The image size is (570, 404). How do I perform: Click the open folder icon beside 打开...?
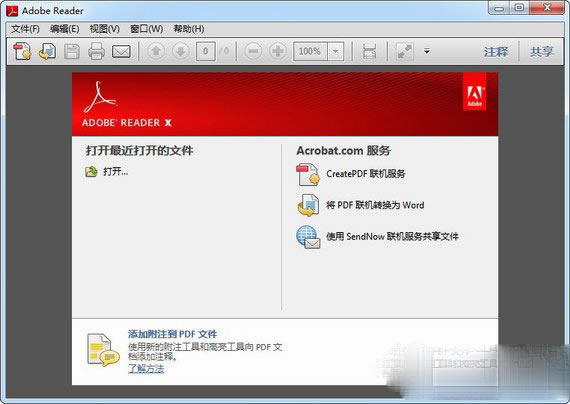(91, 171)
